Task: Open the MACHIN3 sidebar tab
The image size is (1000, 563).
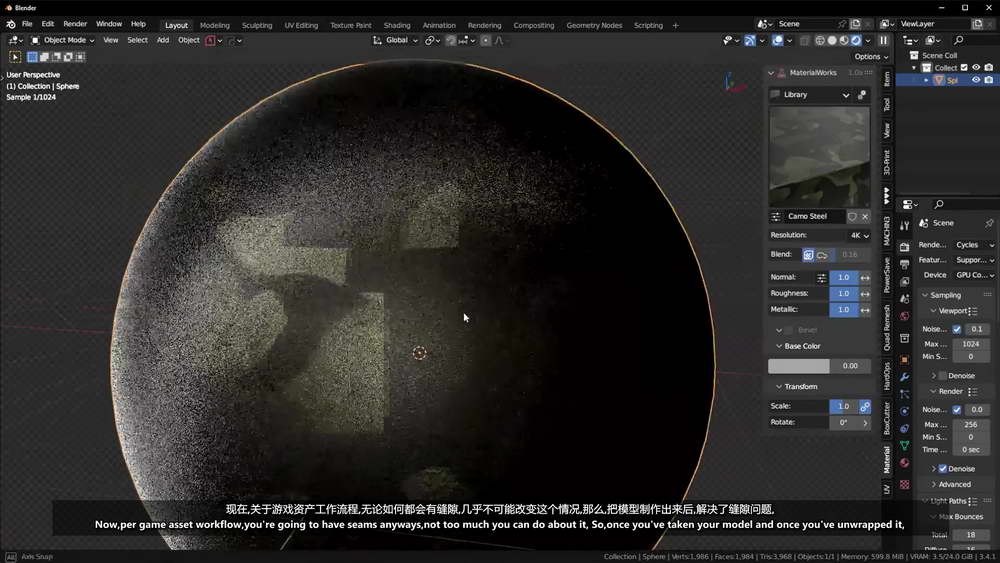Action: point(886,231)
